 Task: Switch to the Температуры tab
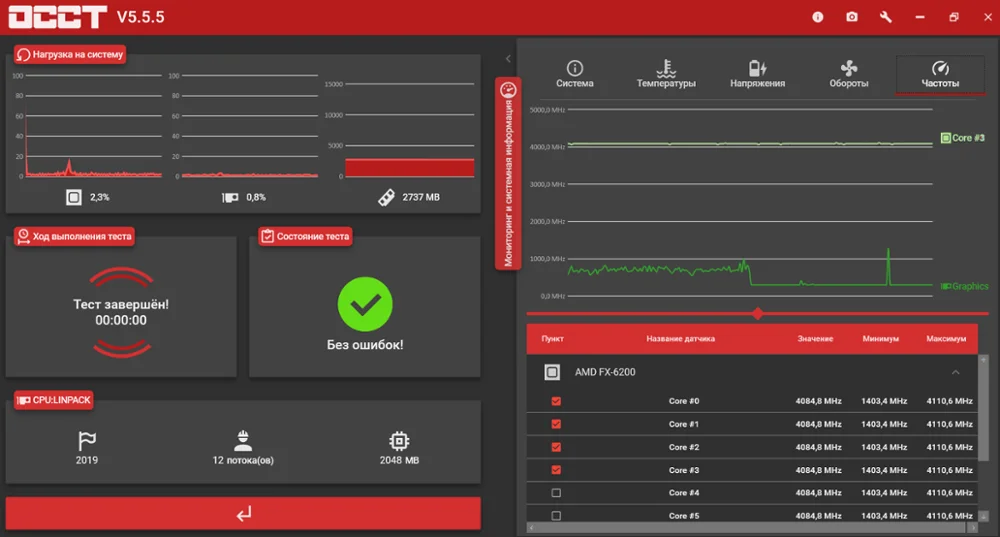tap(666, 75)
